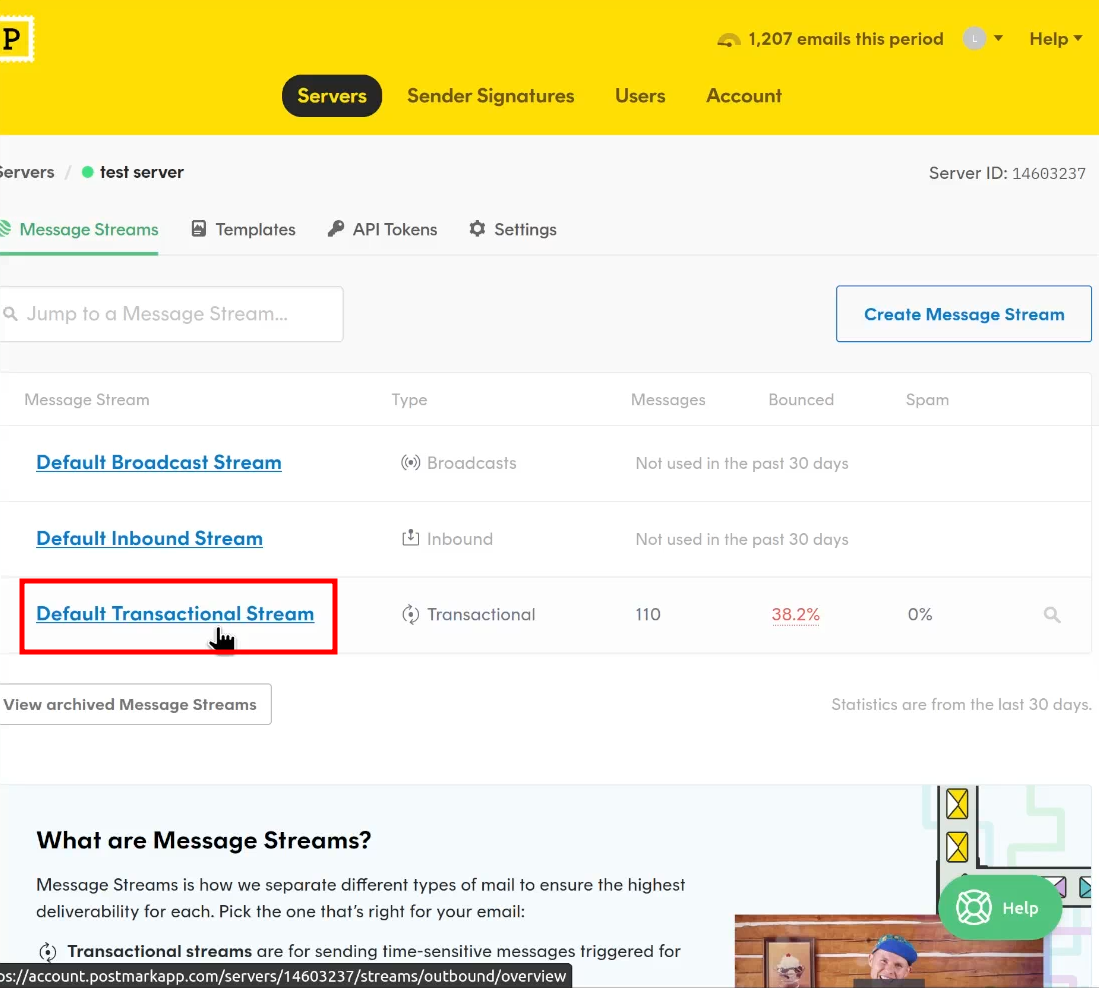The width and height of the screenshot is (1099, 988).
Task: Click the Servers breadcrumb link
Action: tap(27, 172)
